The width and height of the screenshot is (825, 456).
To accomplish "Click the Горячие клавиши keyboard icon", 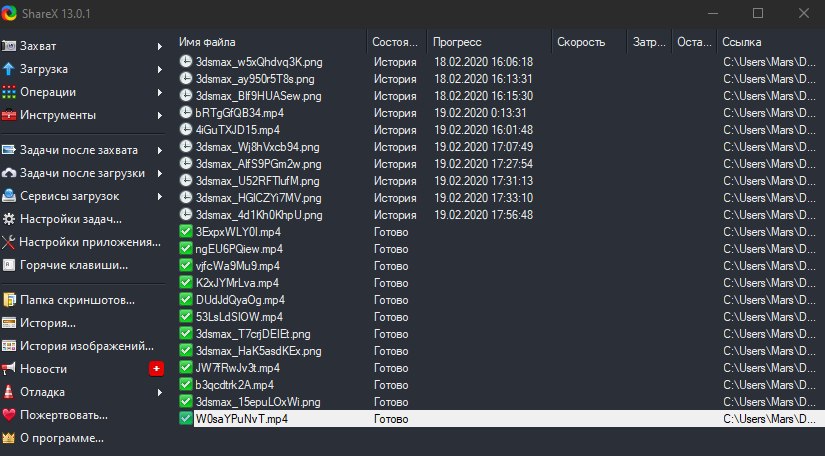I will coord(8,265).
